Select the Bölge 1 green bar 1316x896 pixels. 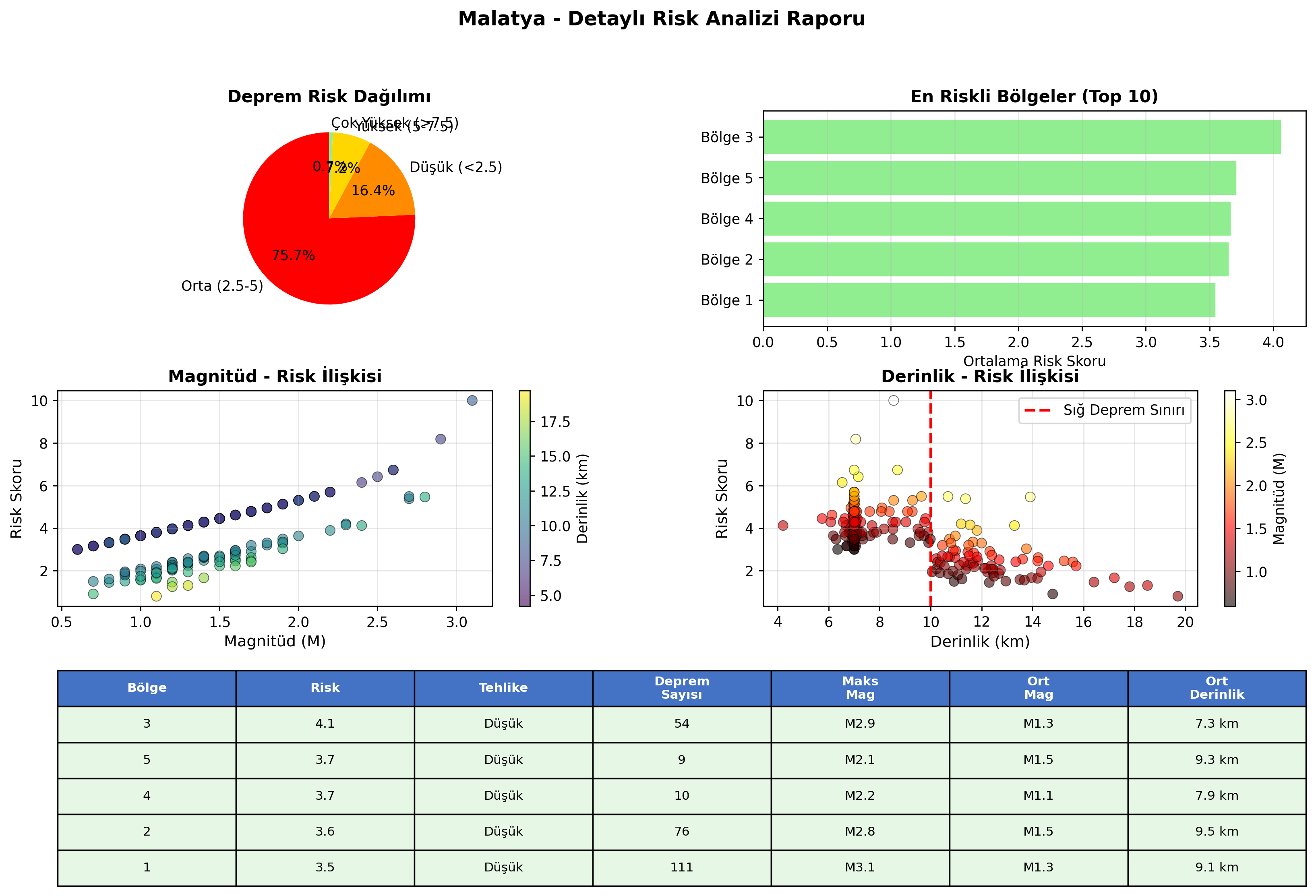click(x=989, y=300)
